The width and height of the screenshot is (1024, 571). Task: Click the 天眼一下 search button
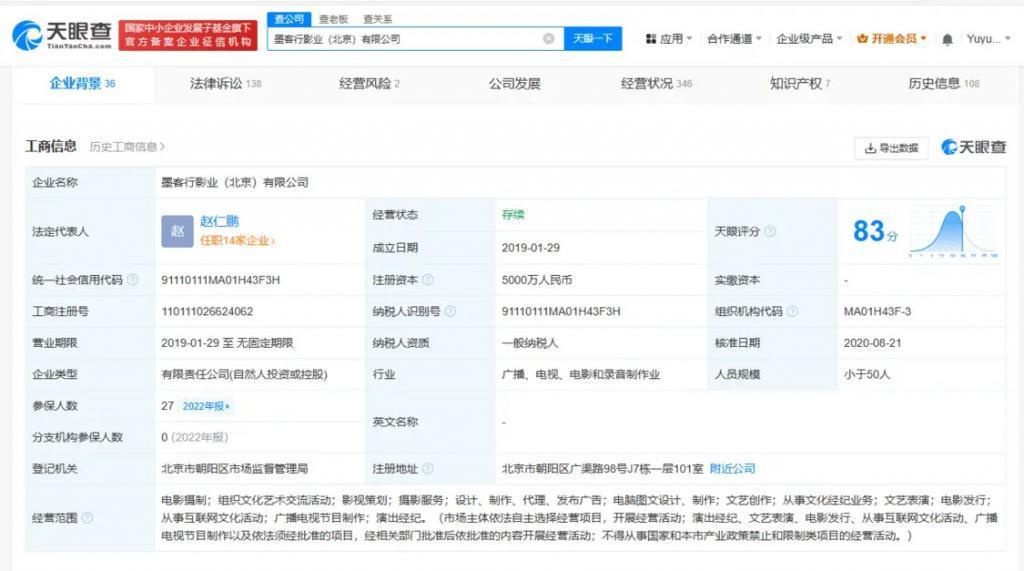(x=593, y=39)
